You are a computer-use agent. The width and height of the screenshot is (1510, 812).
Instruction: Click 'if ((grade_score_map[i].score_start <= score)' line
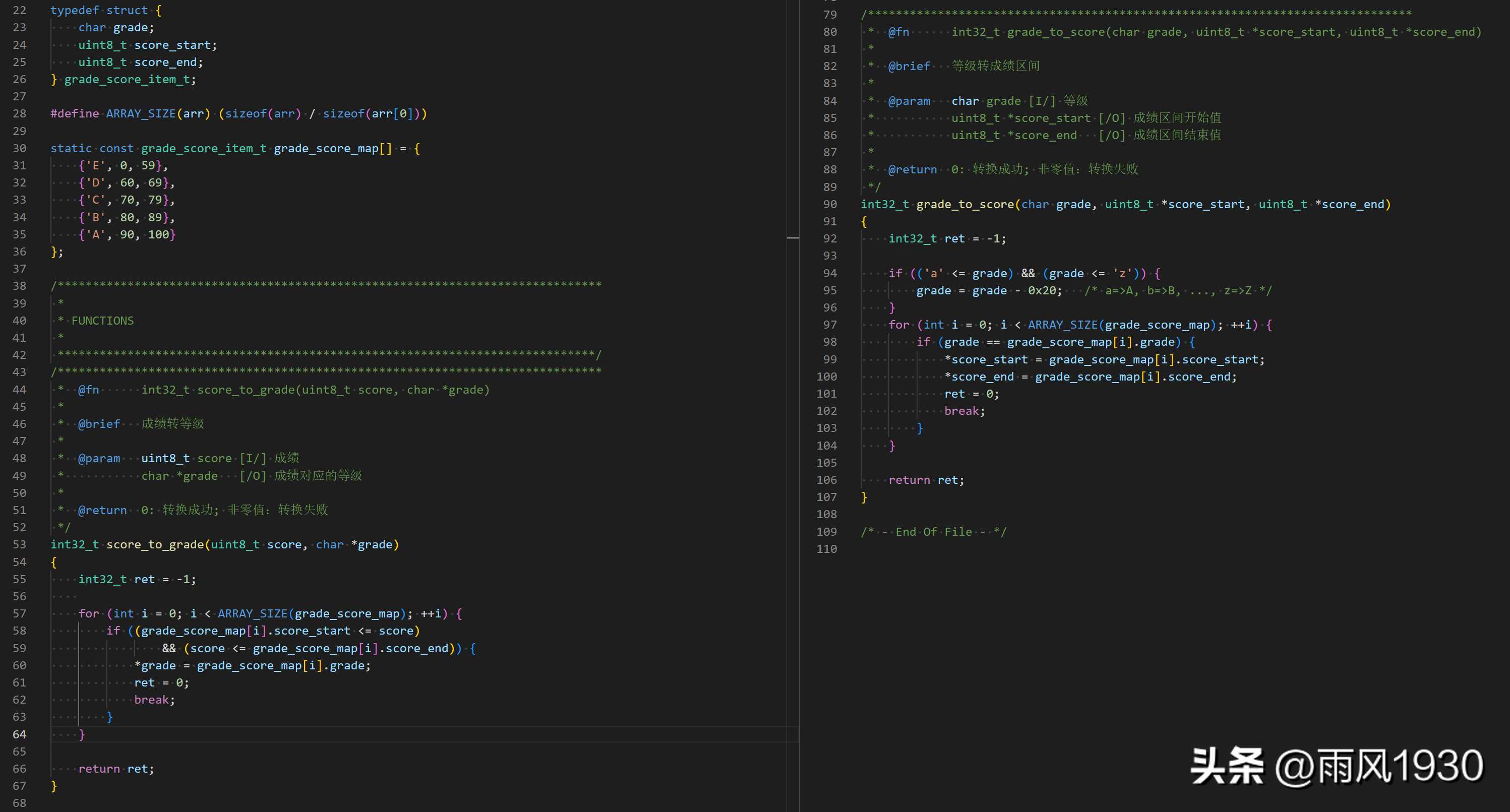coord(263,631)
